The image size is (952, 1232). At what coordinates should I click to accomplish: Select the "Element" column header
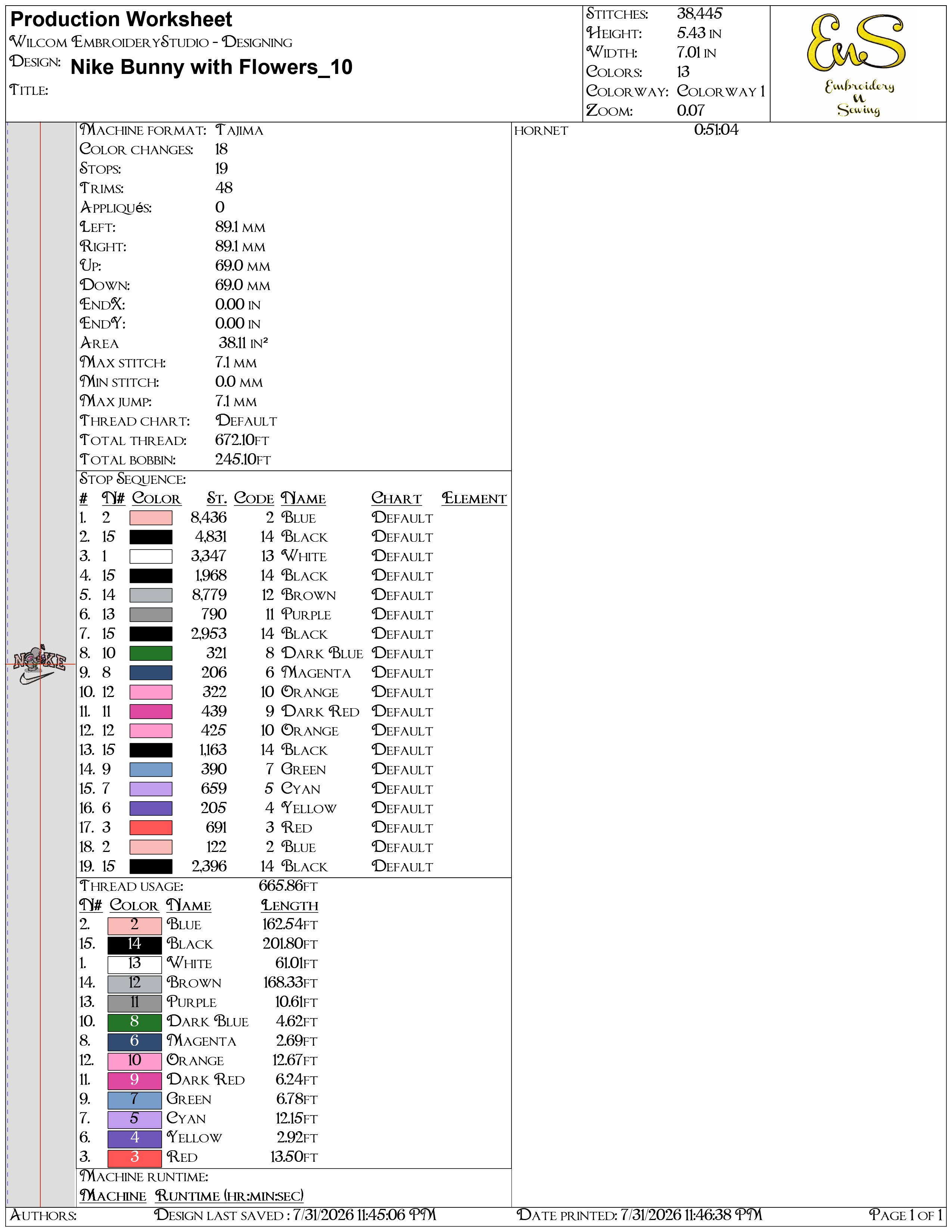[x=474, y=499]
